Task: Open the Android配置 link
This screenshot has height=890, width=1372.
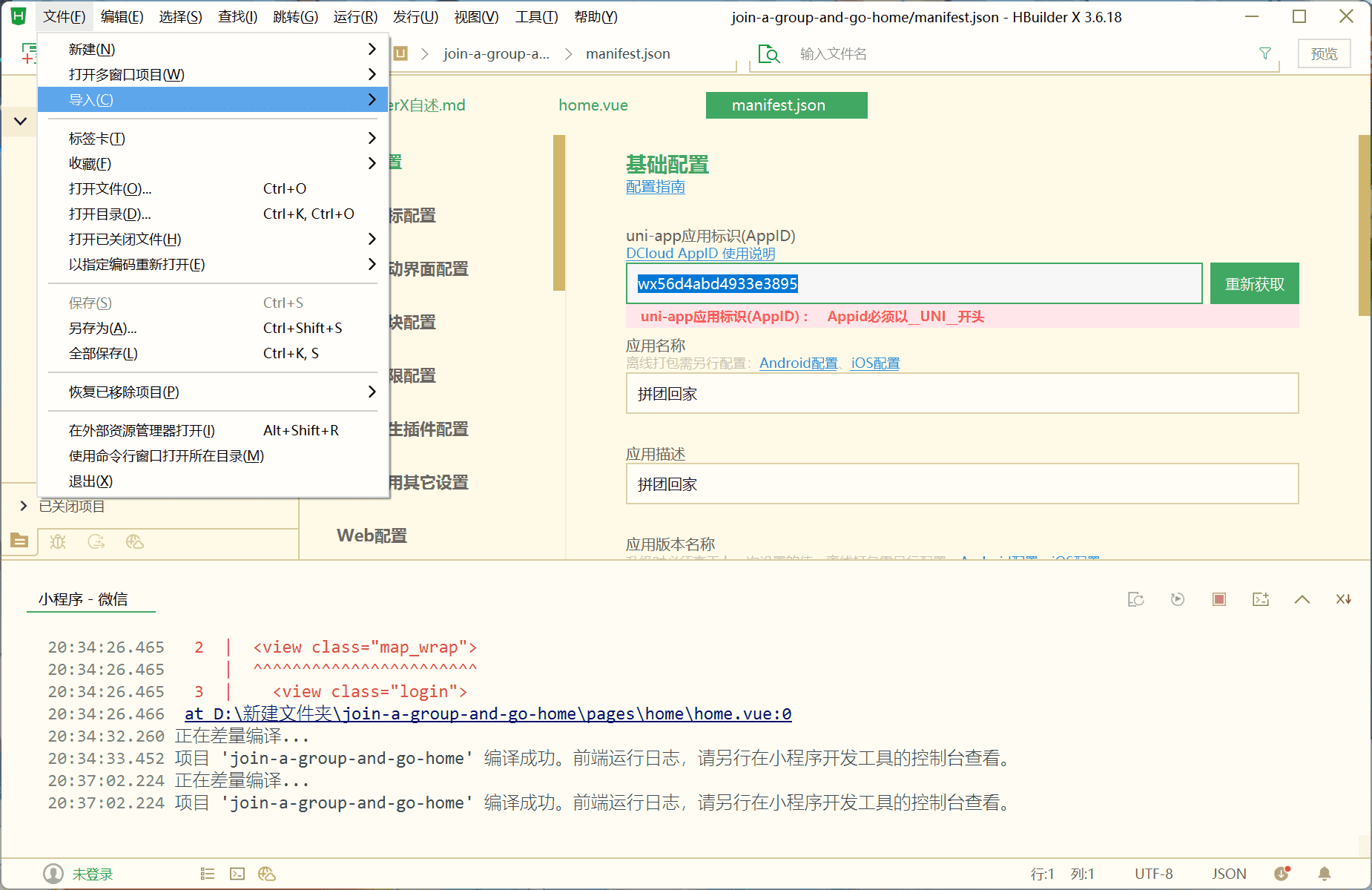Action: pos(799,363)
